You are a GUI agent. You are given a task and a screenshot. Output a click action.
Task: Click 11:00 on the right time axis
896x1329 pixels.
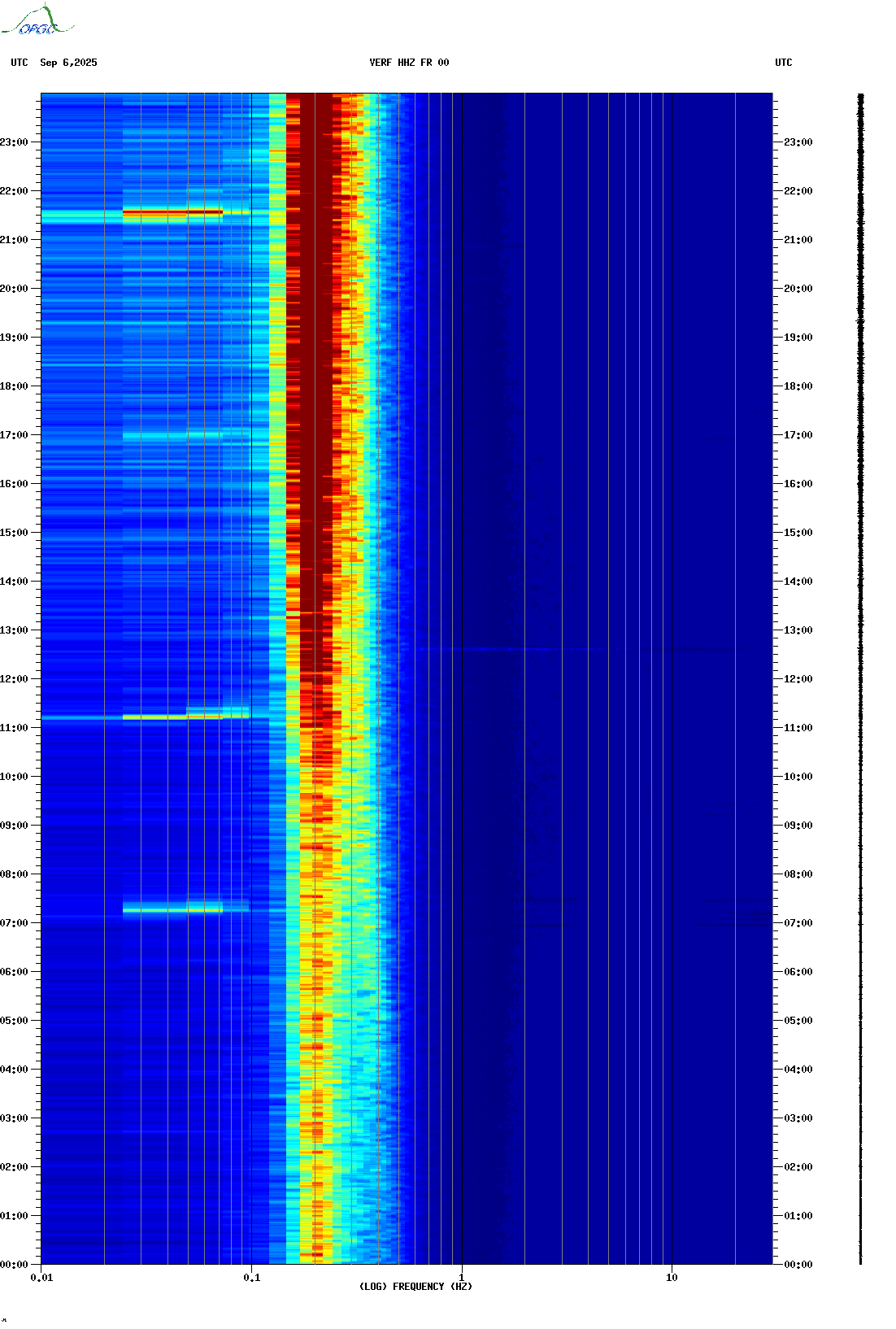[798, 728]
